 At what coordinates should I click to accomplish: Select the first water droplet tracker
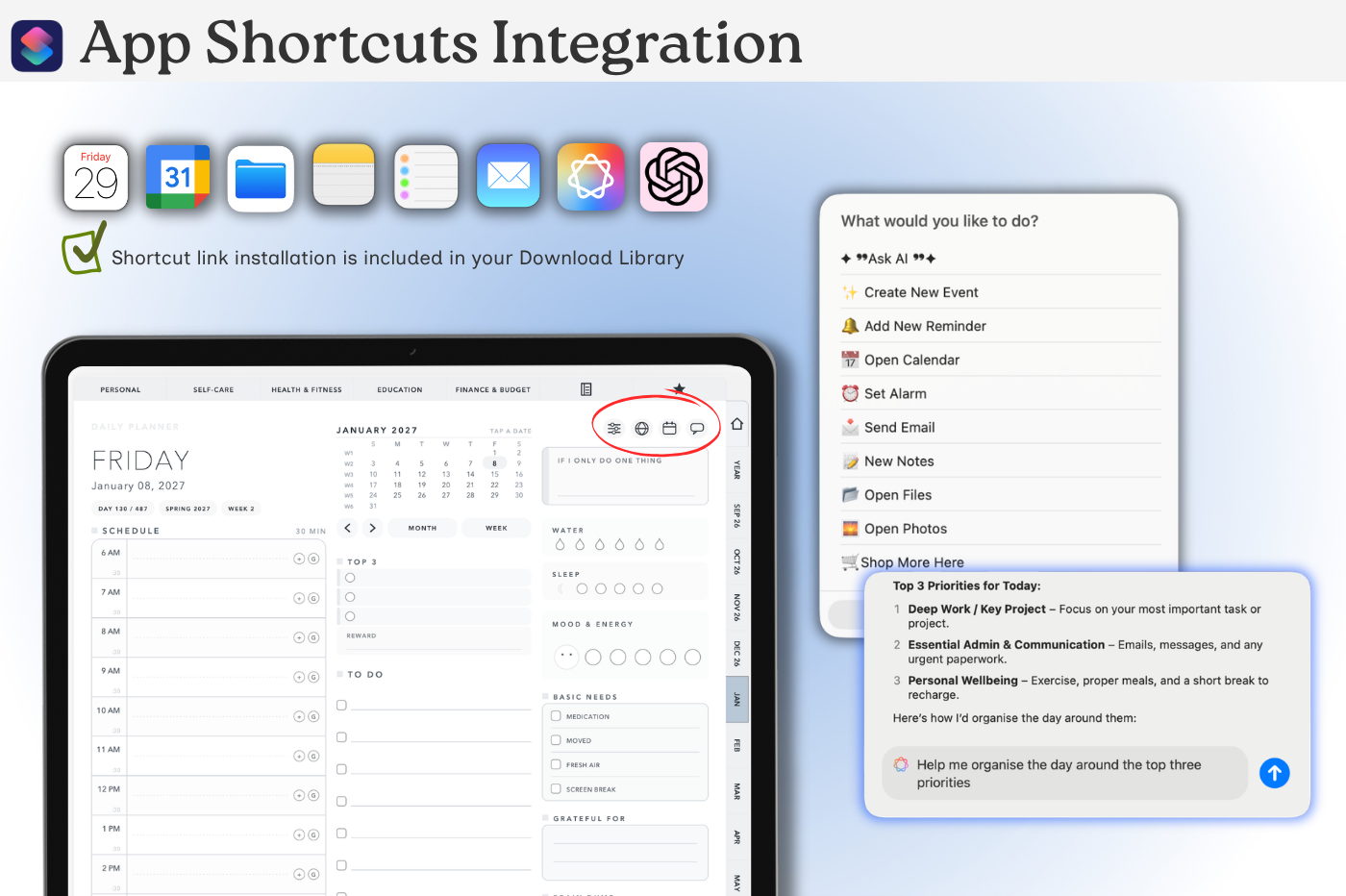pos(561,544)
